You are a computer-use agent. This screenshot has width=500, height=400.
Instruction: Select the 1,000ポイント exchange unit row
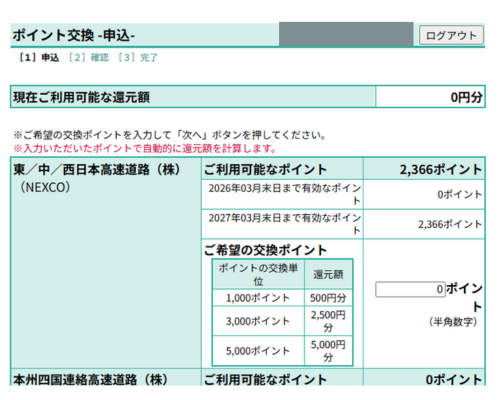[282, 298]
